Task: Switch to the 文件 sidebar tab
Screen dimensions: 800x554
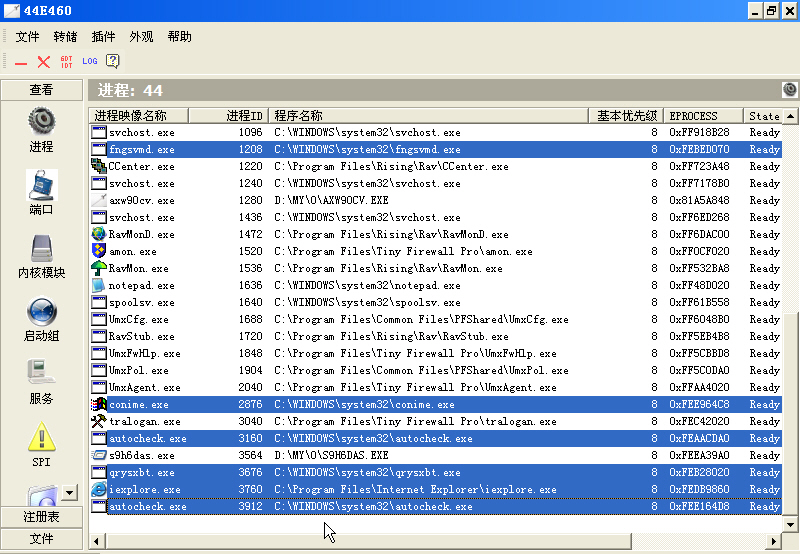Action: pyautogui.click(x=41, y=539)
